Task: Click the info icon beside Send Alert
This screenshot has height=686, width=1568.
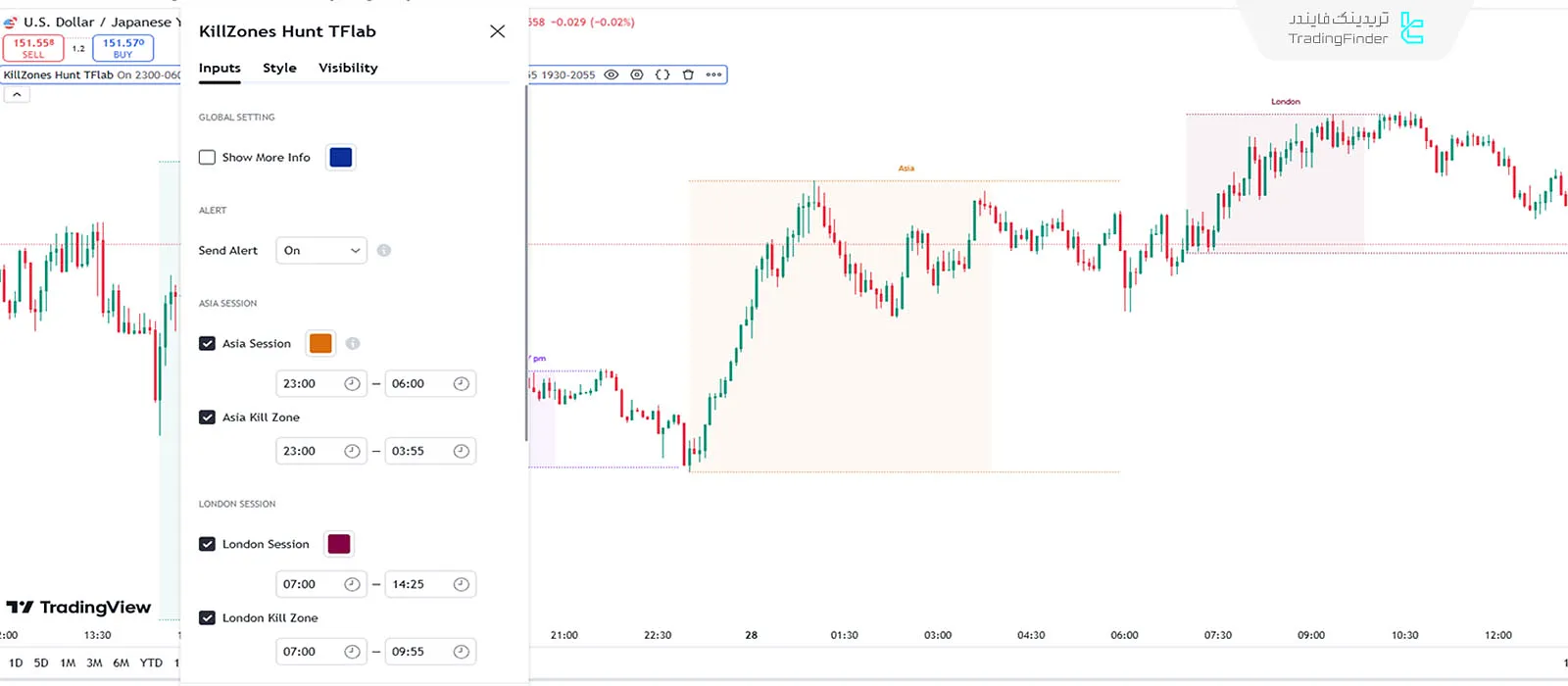Action: (384, 251)
